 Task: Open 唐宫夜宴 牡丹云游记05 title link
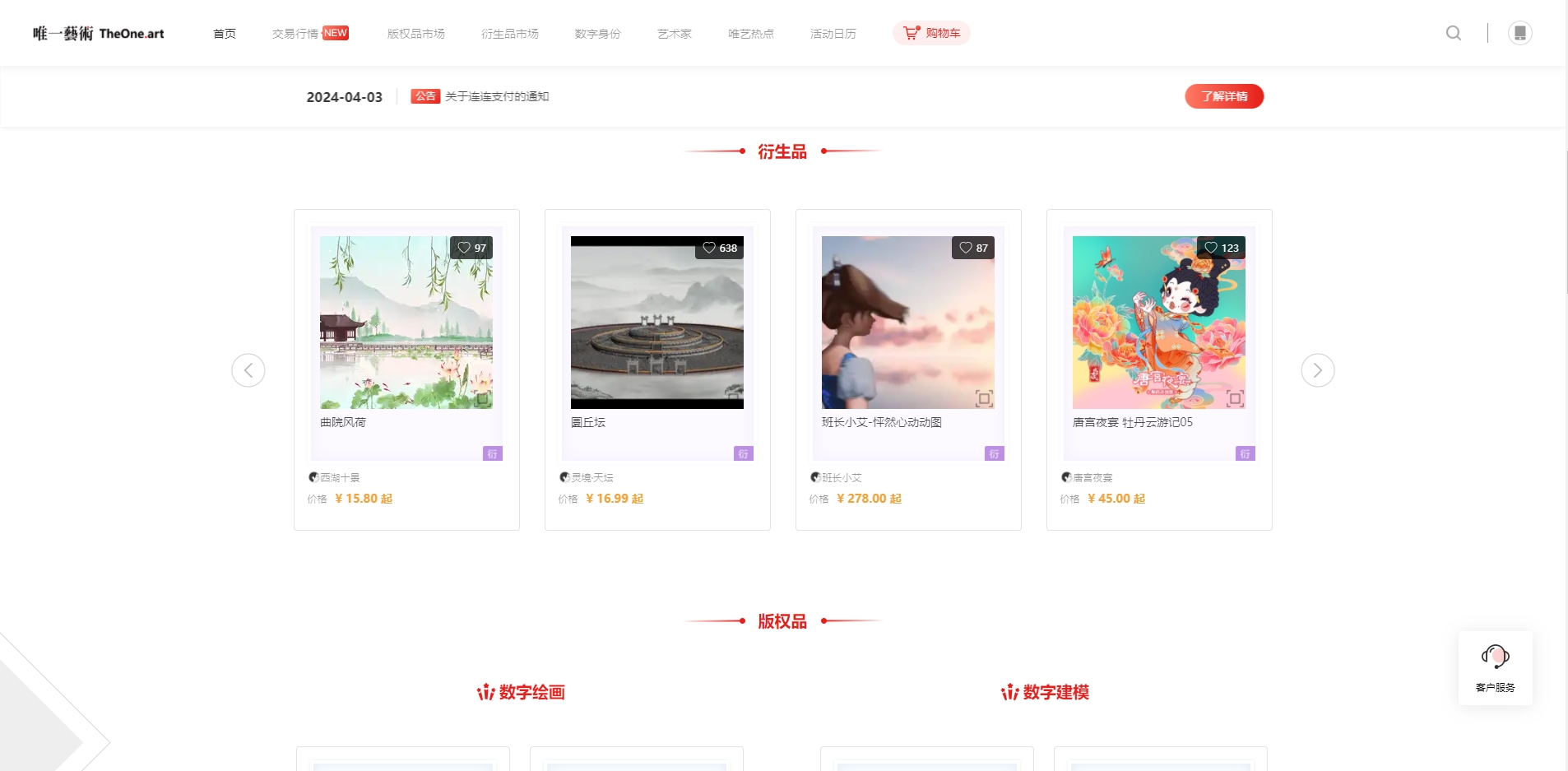click(x=1133, y=422)
